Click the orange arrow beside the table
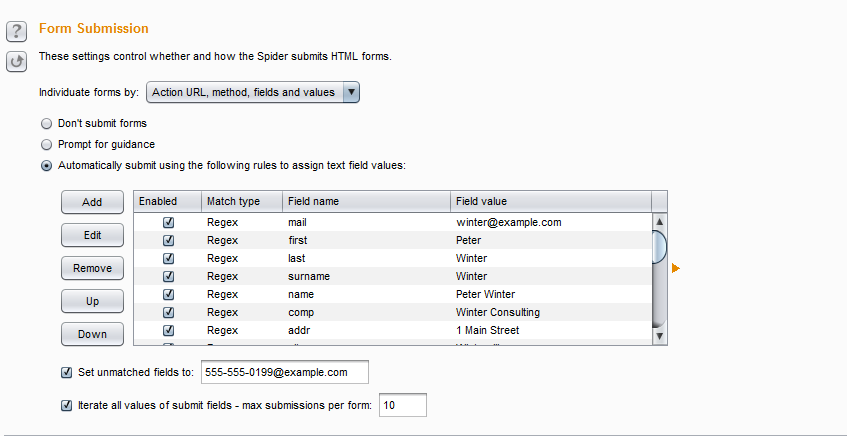 676,268
